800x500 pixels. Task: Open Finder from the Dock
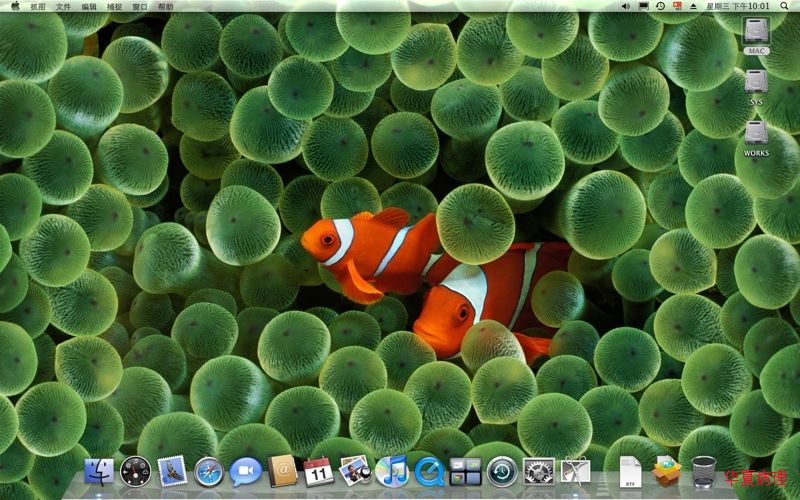[99, 471]
